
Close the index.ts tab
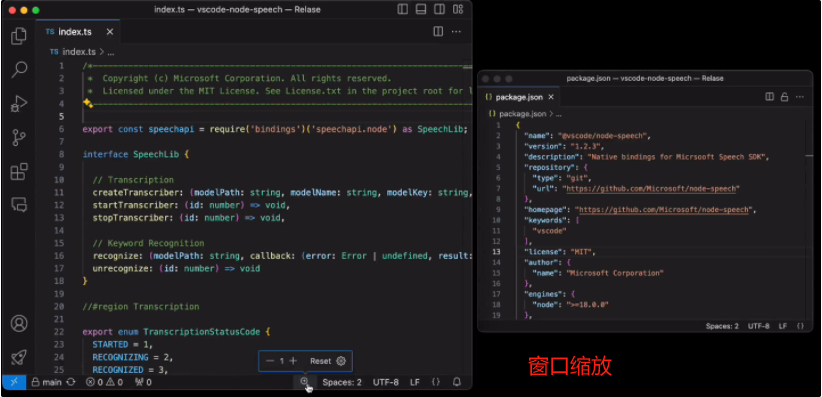point(110,31)
